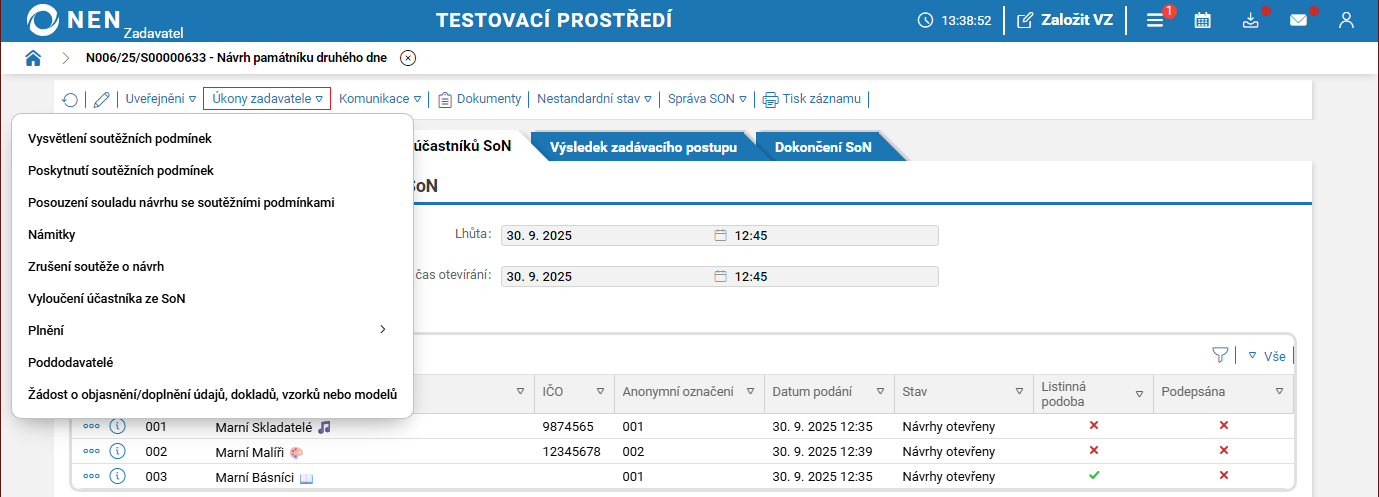Open the downloads icon in header
The width and height of the screenshot is (1379, 497).
pyautogui.click(x=1251, y=20)
